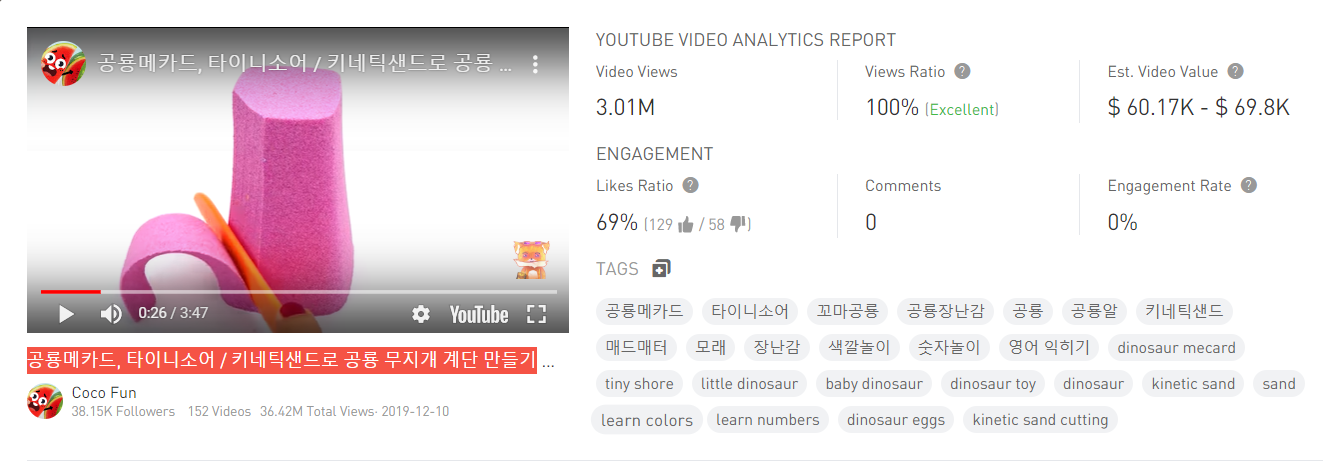Select the 꼬마공룡 tag

coord(847,311)
